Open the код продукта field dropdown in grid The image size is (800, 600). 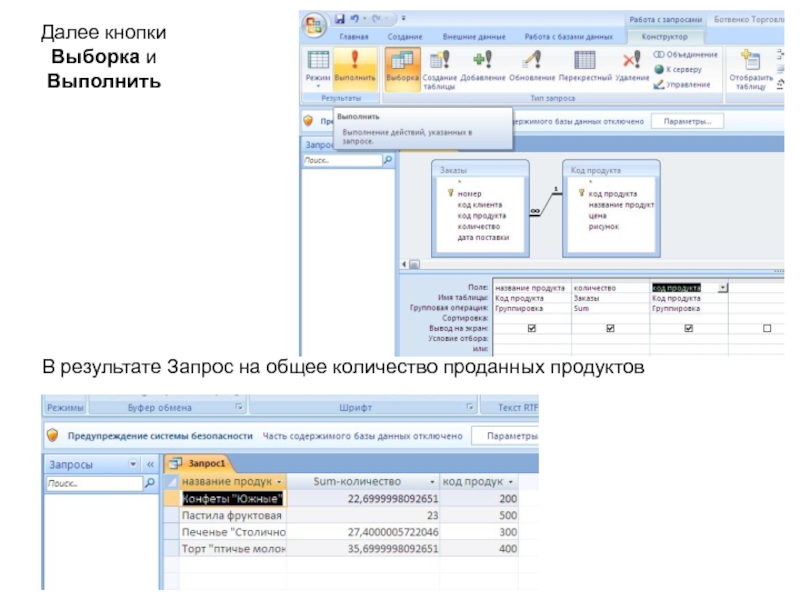click(x=723, y=288)
